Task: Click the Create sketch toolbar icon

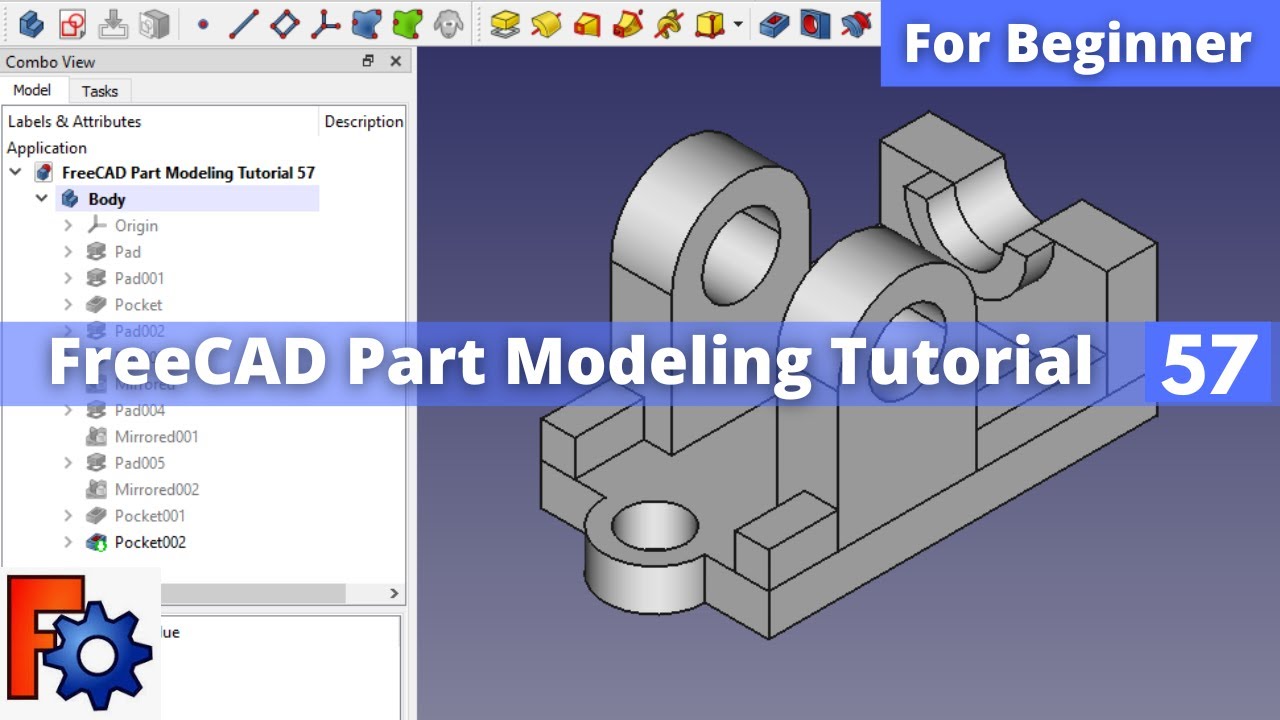Action: pos(72,23)
